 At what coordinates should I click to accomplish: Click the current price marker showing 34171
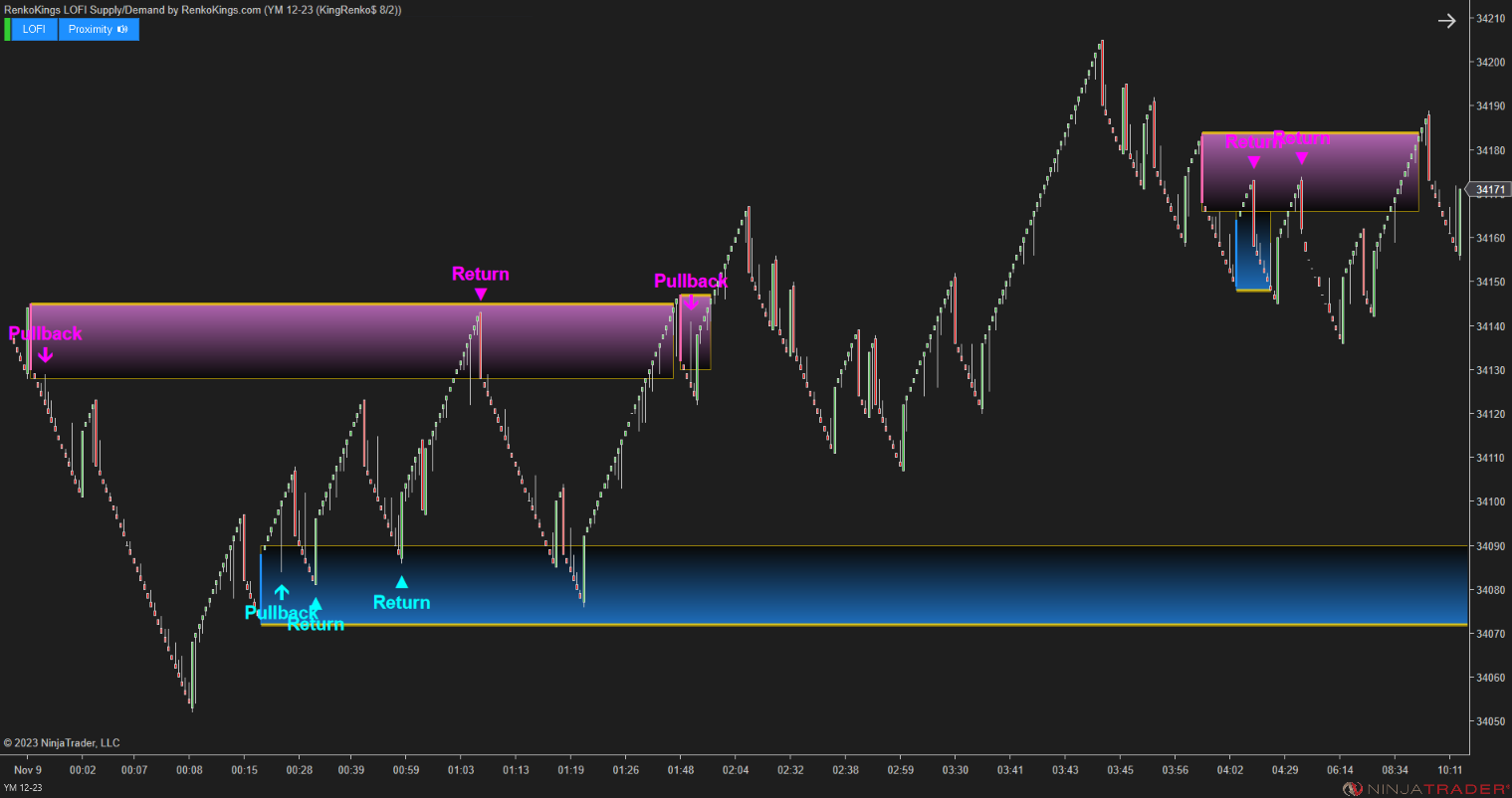[1489, 188]
